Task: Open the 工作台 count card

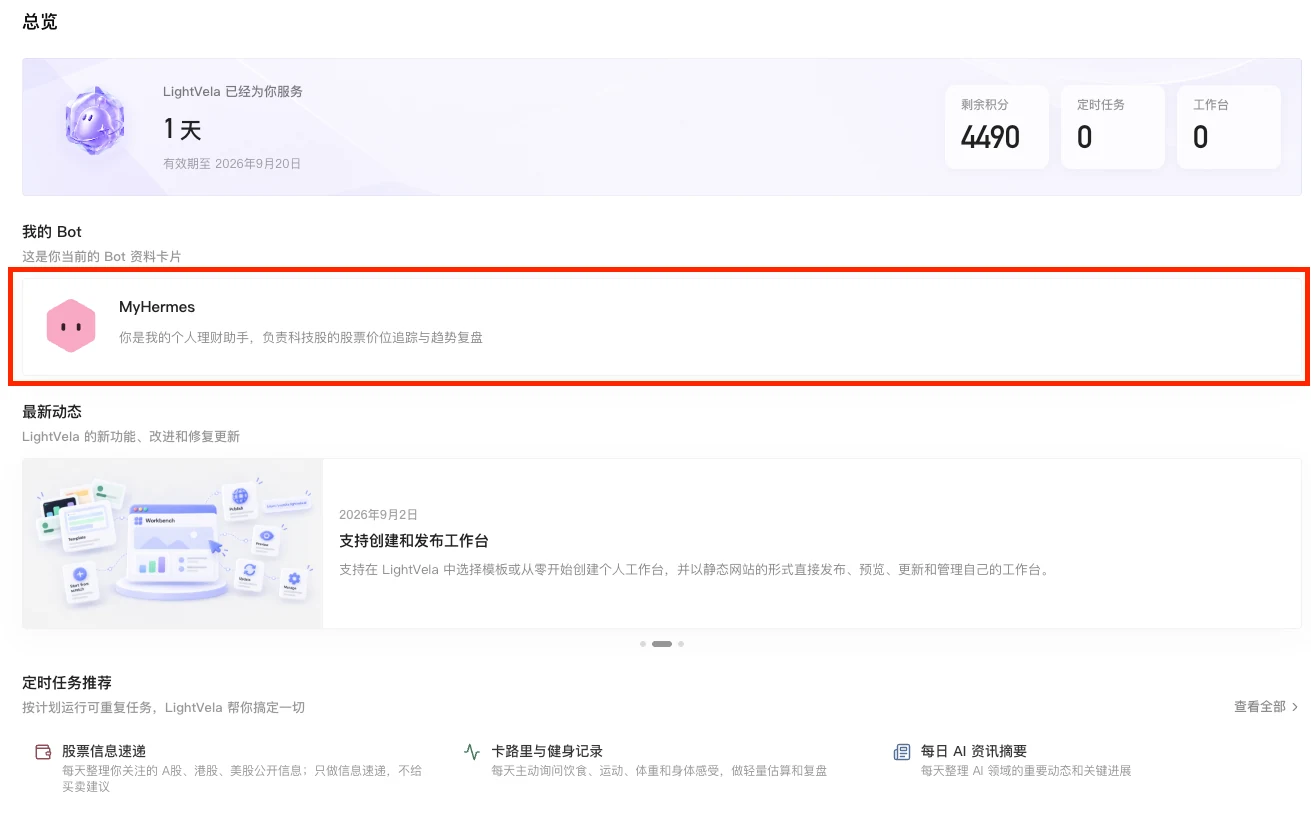Action: [x=1229, y=127]
